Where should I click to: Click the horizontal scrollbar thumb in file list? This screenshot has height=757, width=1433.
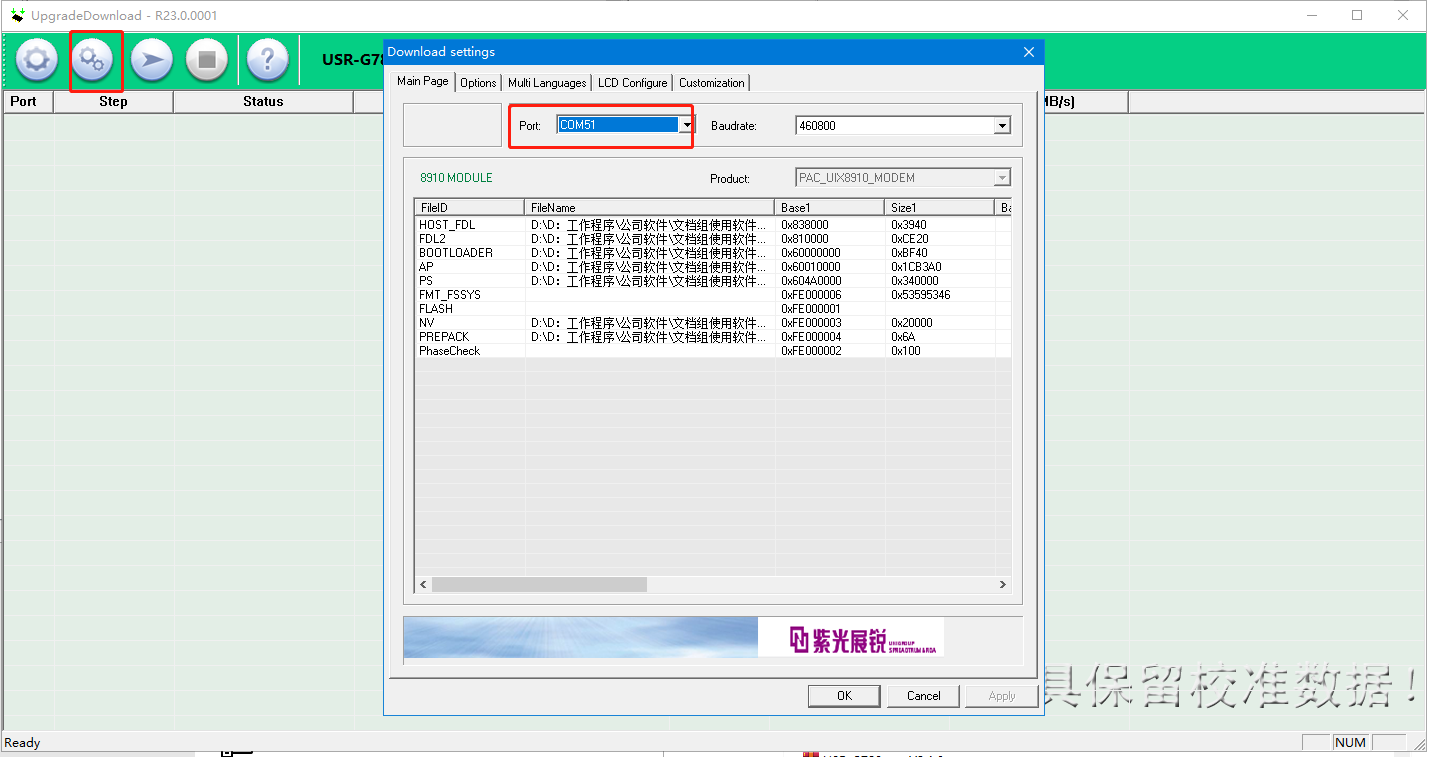click(x=539, y=584)
